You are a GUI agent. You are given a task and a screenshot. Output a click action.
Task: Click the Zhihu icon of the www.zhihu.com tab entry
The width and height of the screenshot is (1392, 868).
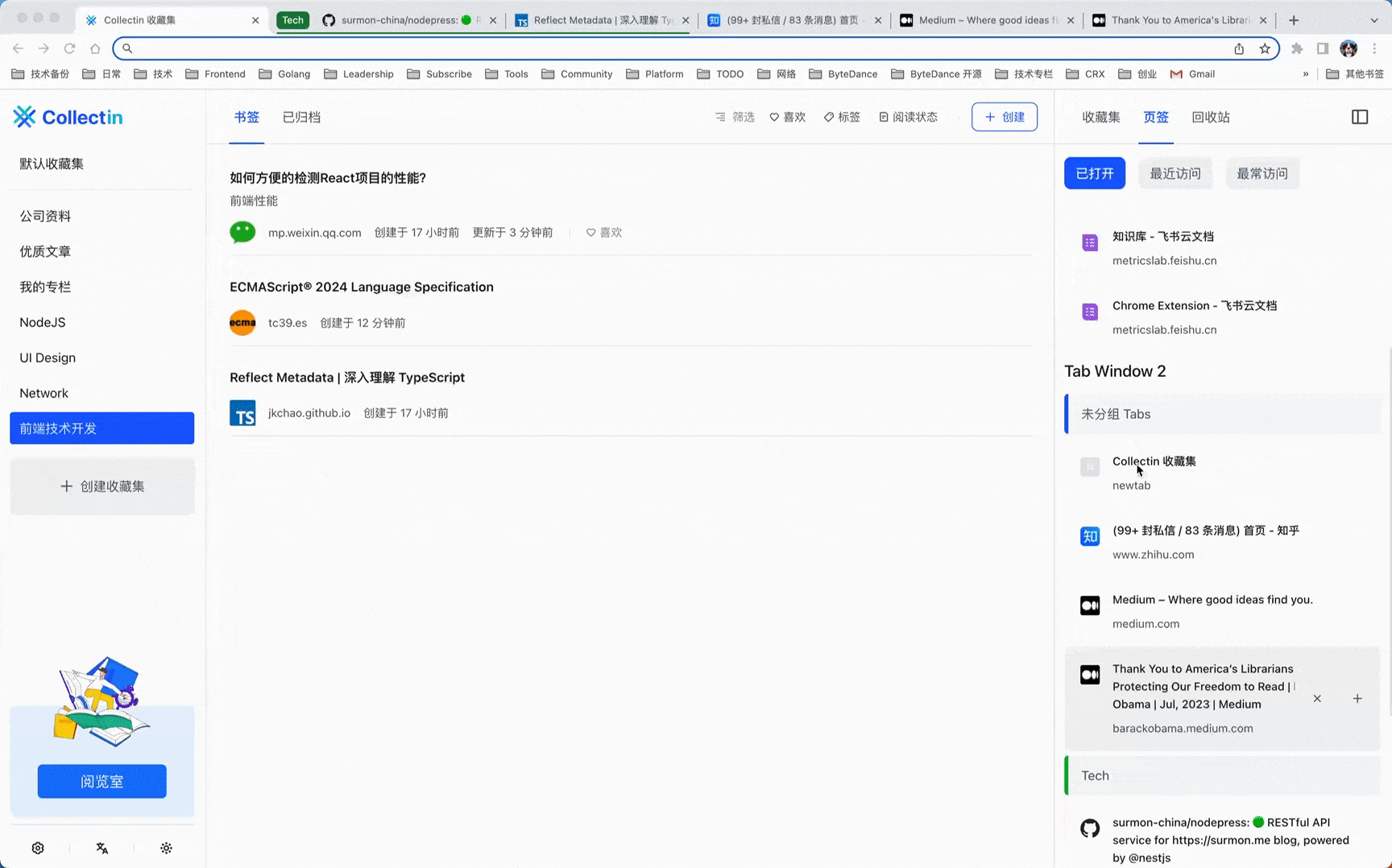[x=1090, y=536]
